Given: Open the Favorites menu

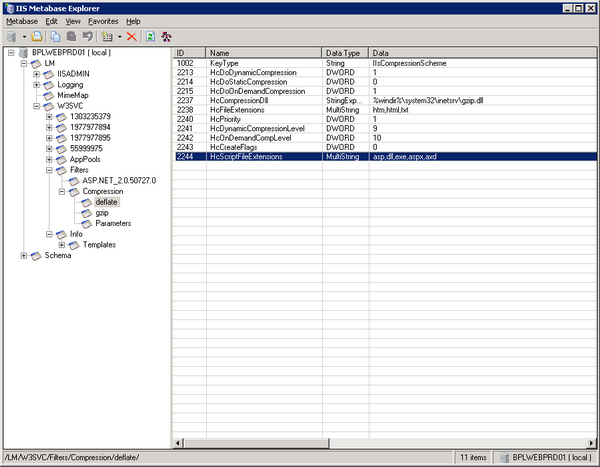Looking at the screenshot, I should click(102, 20).
